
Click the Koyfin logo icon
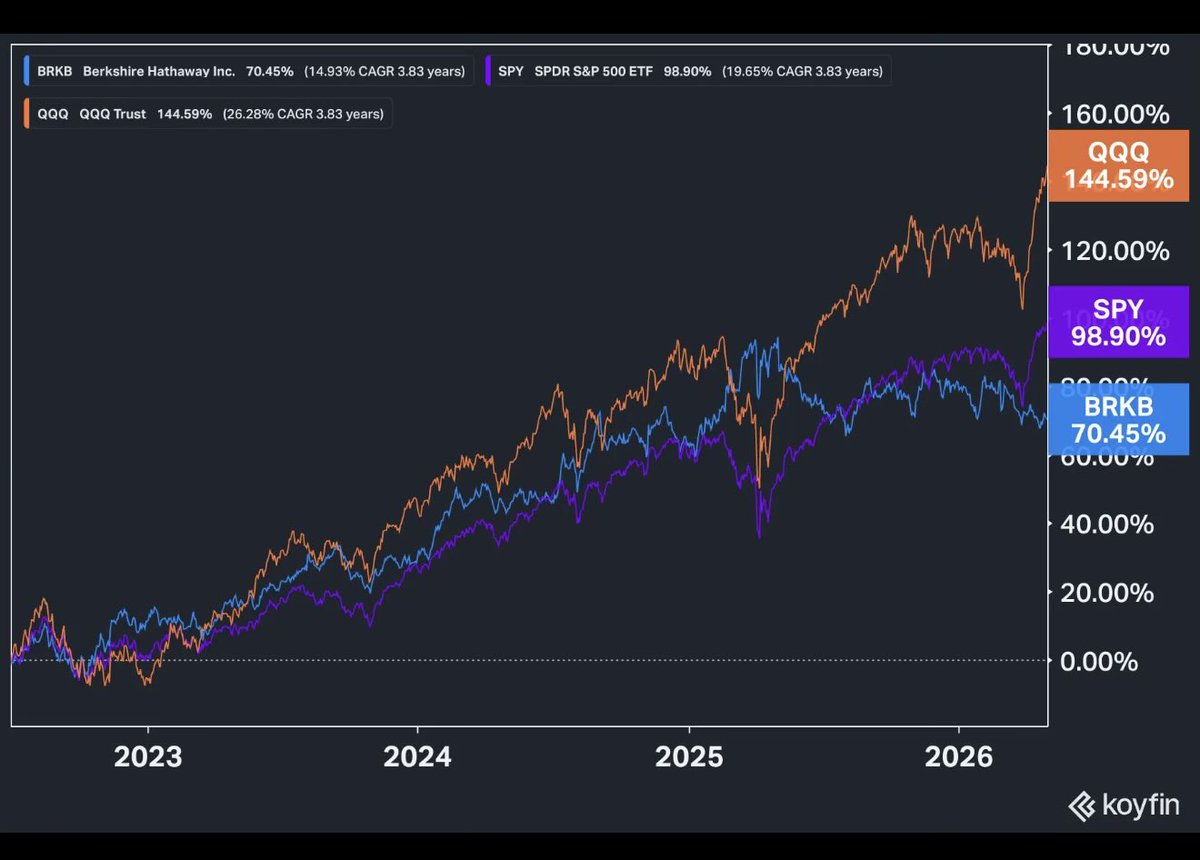pos(1082,805)
